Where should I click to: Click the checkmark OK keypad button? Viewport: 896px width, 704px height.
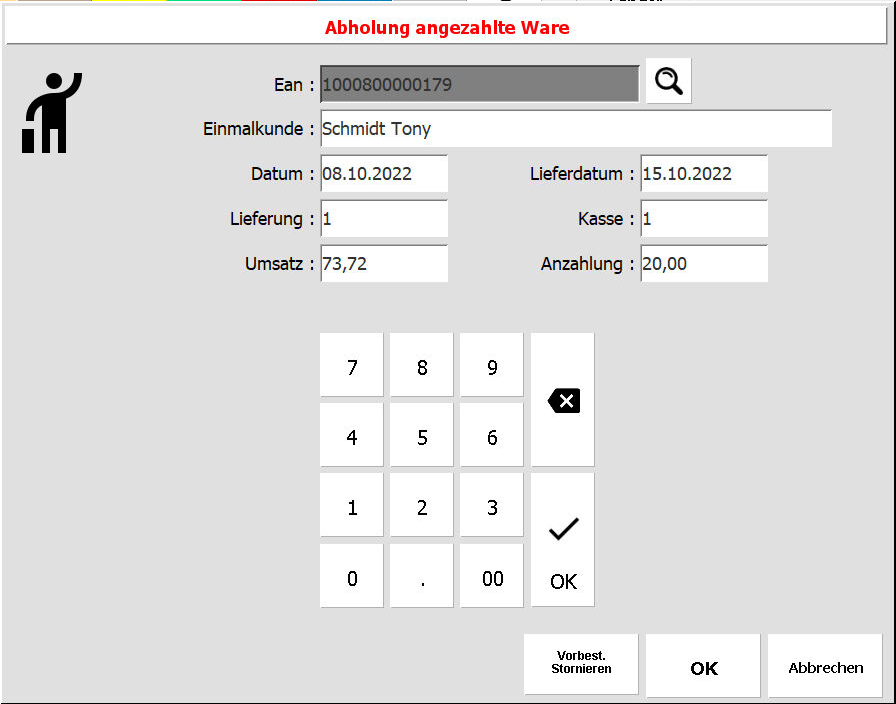[x=563, y=540]
